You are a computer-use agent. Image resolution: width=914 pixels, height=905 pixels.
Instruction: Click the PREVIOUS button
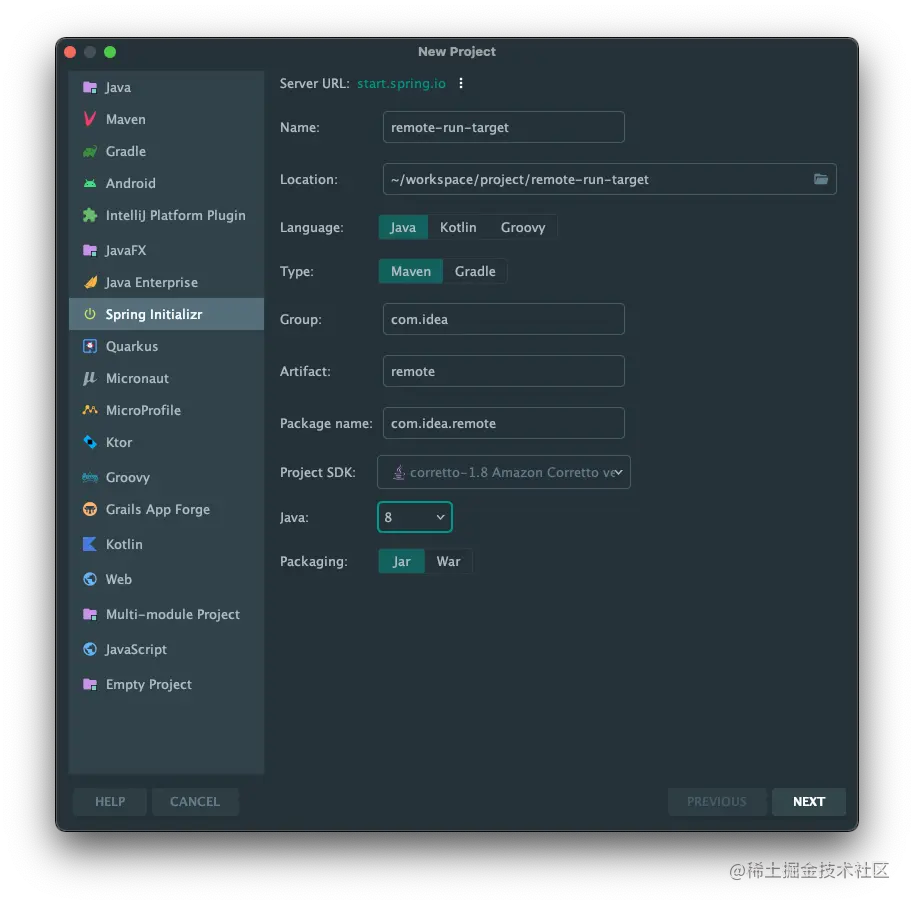point(716,802)
